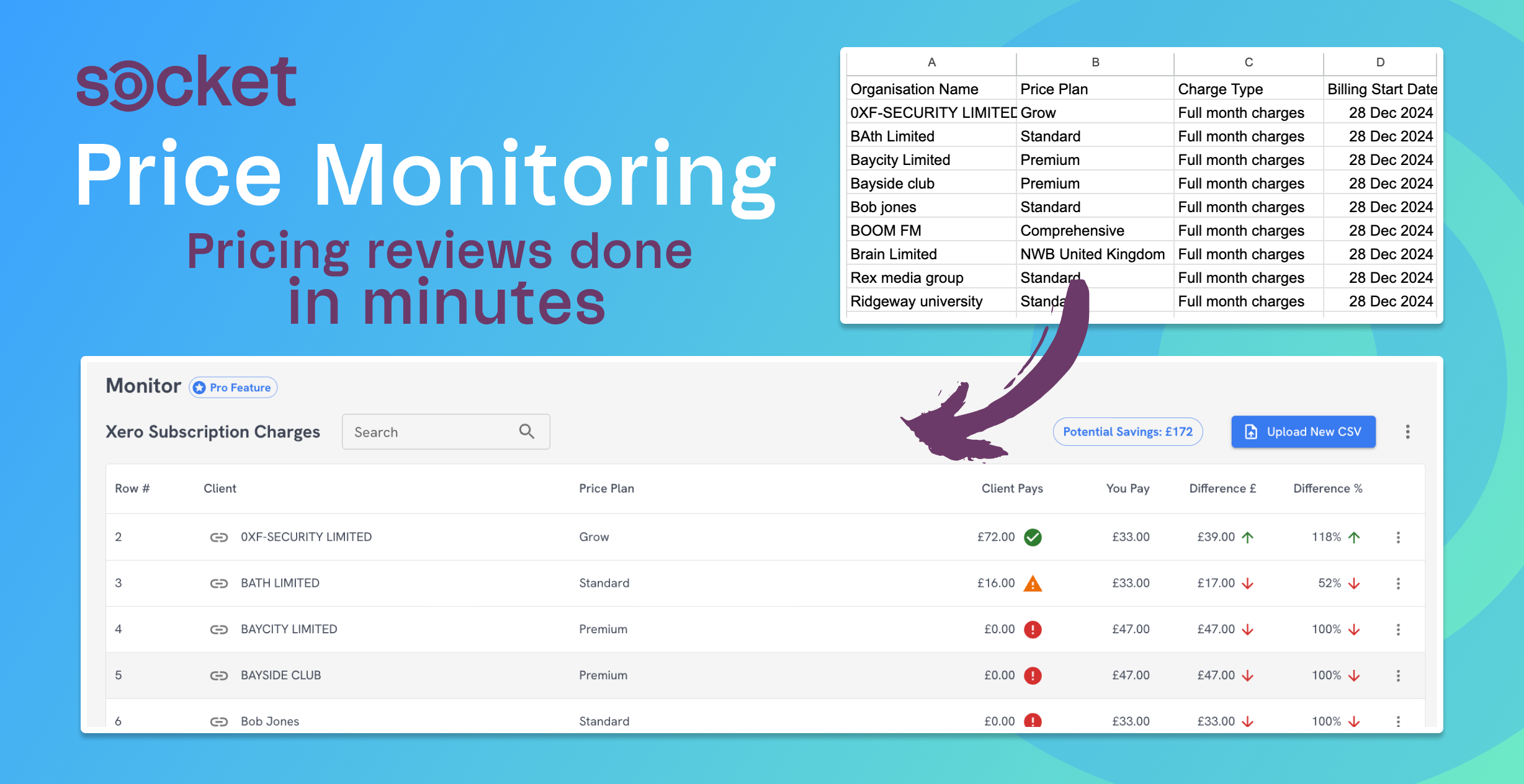The width and height of the screenshot is (1524, 784).
Task: Click Comprehensive price plan spreadsheet cell
Action: pyautogui.click(x=1095, y=231)
